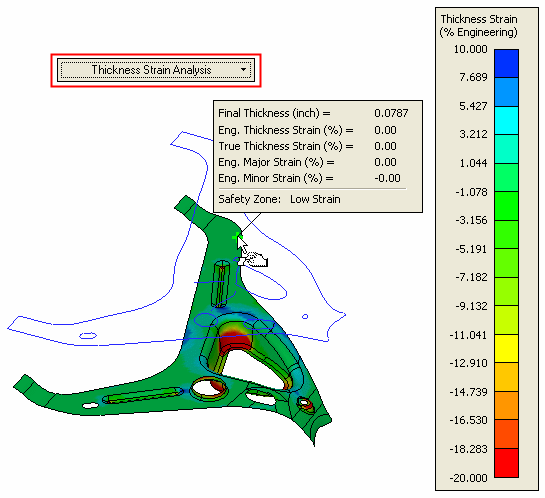This screenshot has width=545, height=498.
Task: Click the dropdown arrow beside Thickness Strain Analysis
Action: [244, 70]
